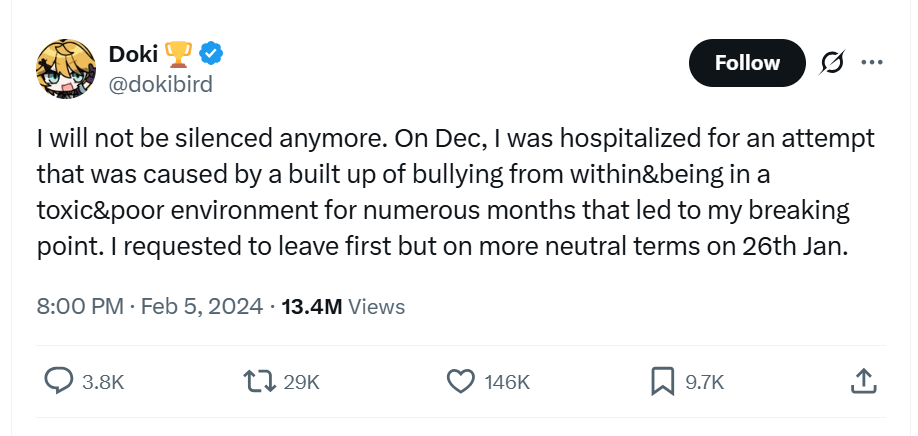Open the @dokibird handle link

coord(159,84)
